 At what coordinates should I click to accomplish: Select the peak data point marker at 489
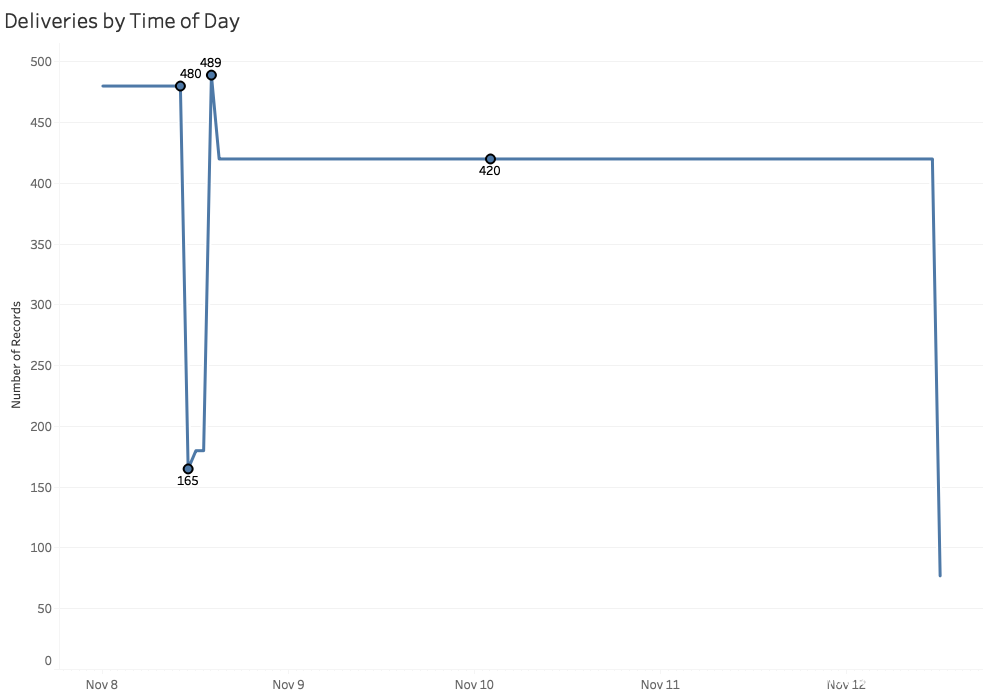(x=211, y=75)
